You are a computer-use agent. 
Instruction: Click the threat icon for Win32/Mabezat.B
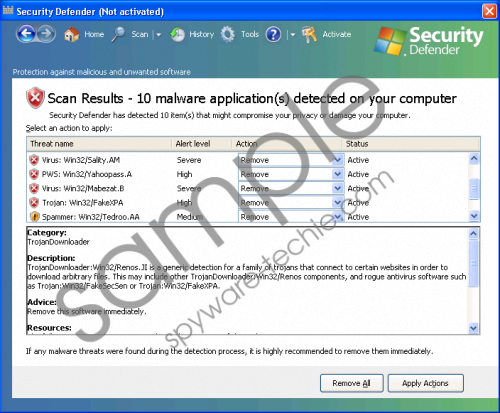pyautogui.click(x=34, y=188)
